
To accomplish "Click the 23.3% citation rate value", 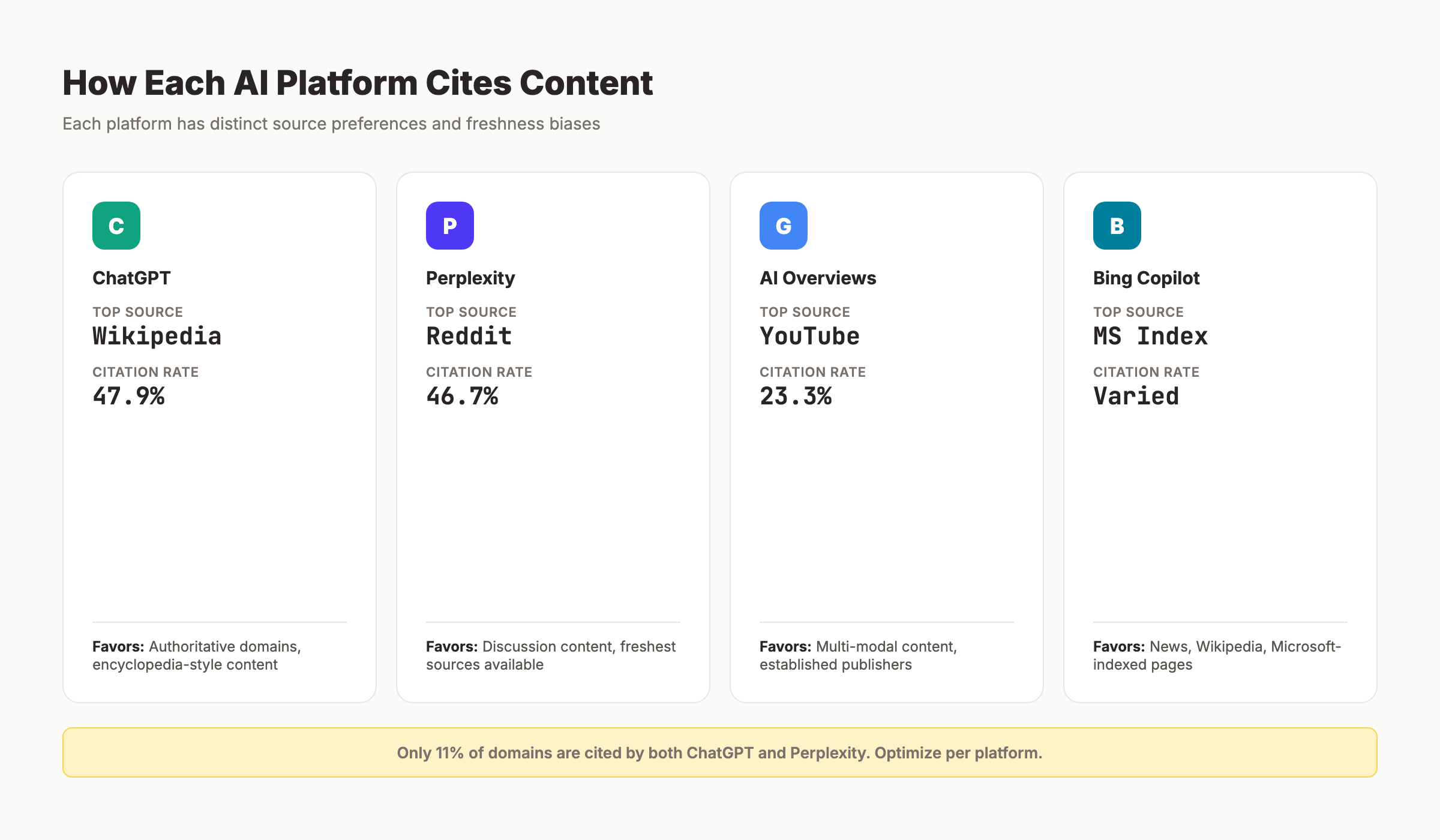I will [x=796, y=395].
